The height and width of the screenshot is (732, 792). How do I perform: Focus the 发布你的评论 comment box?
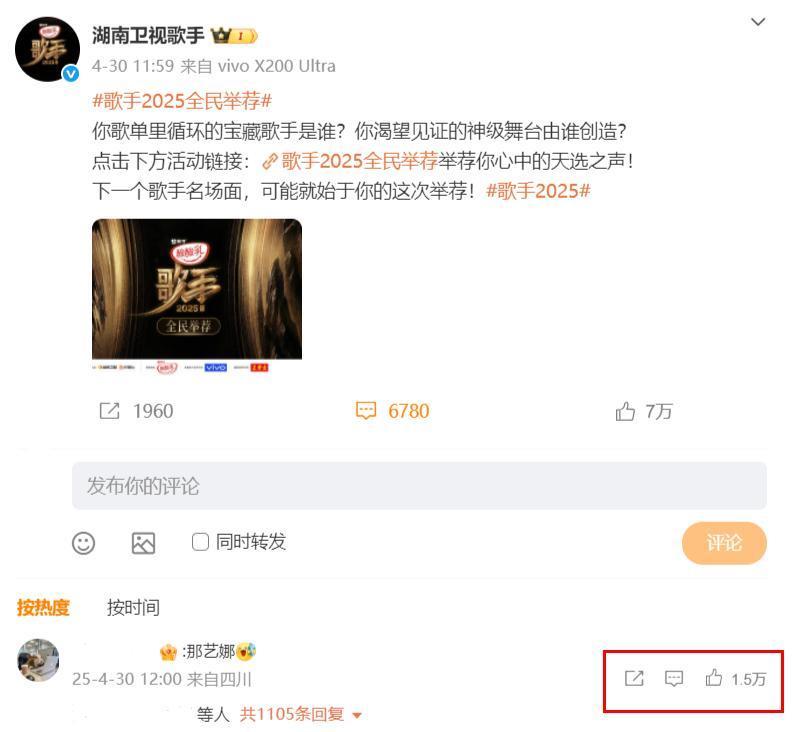coord(419,485)
